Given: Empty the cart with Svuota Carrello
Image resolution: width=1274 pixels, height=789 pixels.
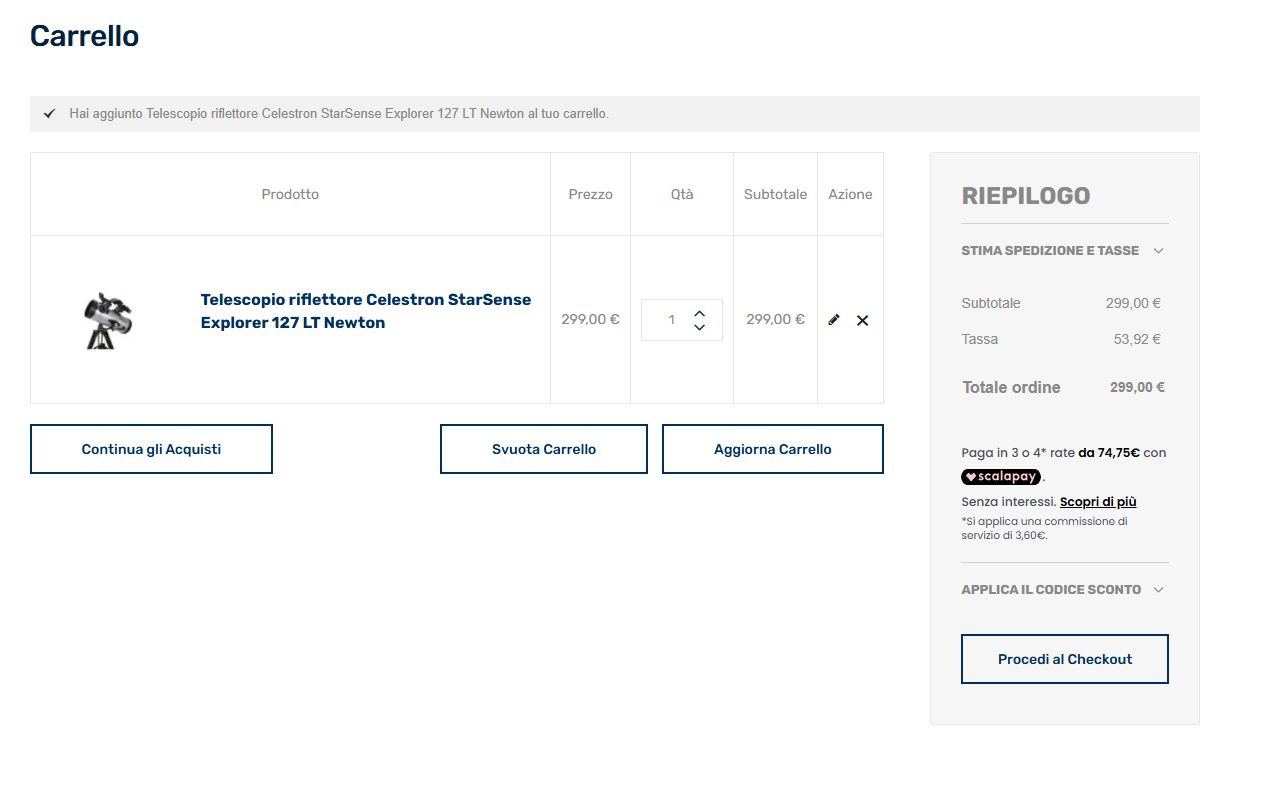Looking at the screenshot, I should click(544, 449).
